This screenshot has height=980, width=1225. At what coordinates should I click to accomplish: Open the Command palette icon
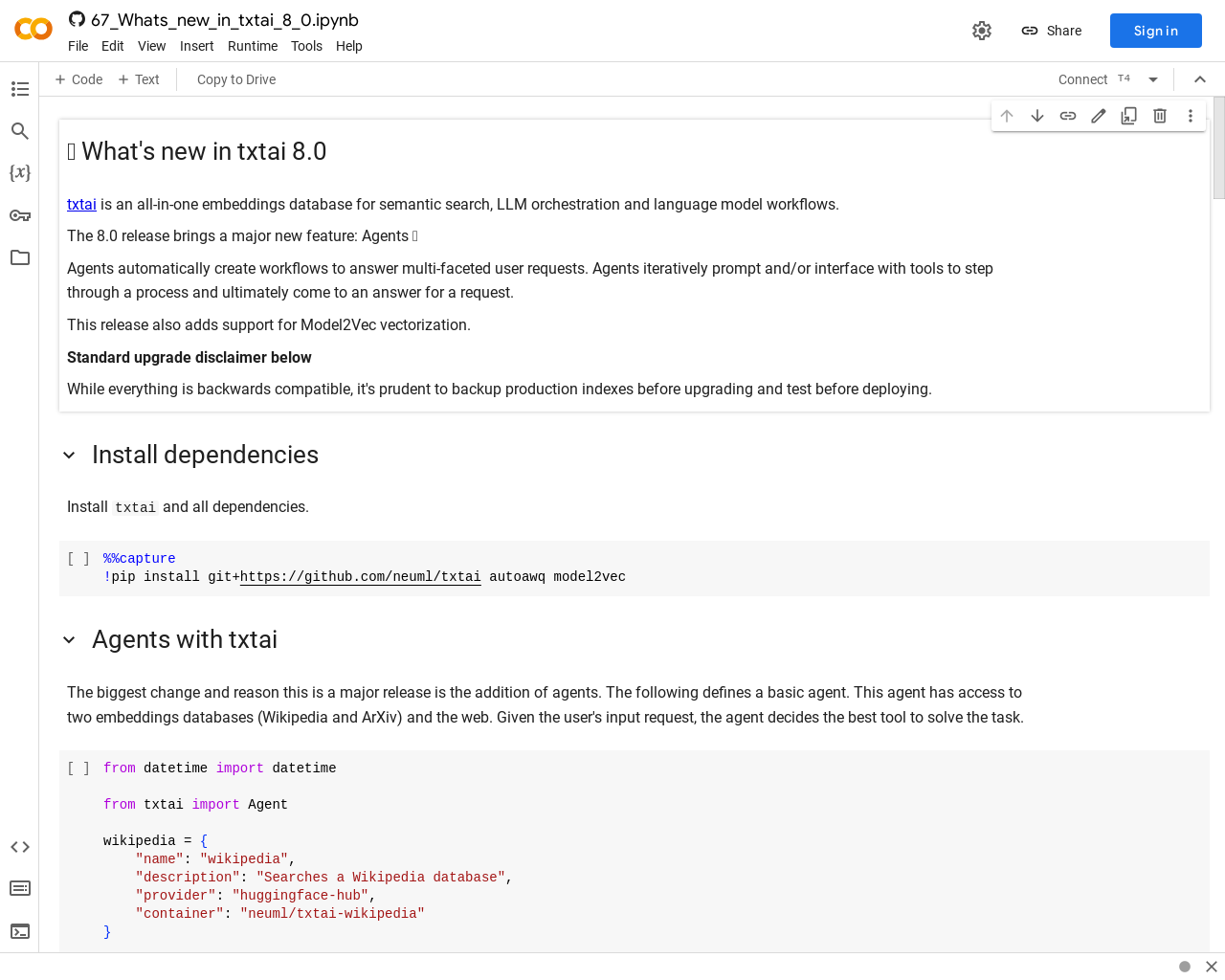[x=20, y=888]
